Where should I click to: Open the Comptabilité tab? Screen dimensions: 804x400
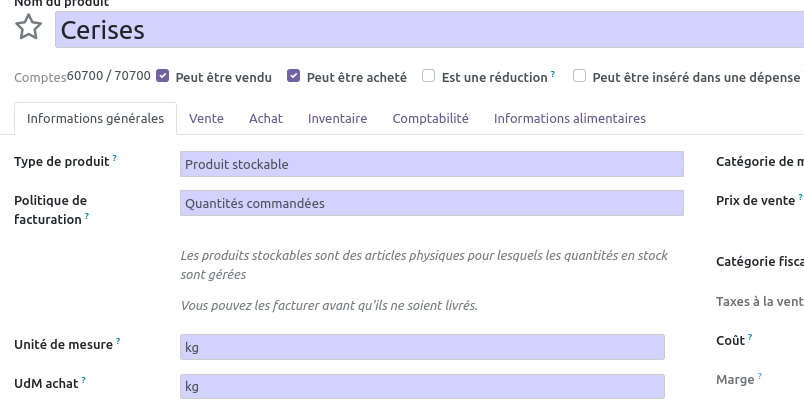(x=431, y=118)
